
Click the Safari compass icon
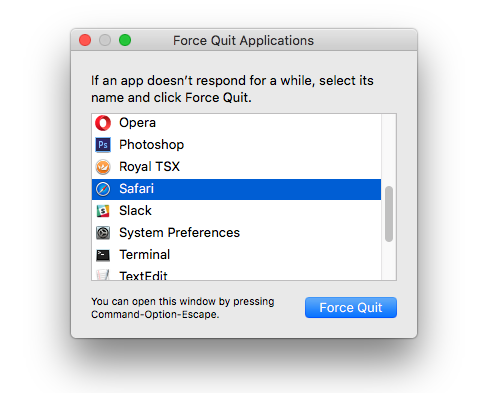(103, 189)
